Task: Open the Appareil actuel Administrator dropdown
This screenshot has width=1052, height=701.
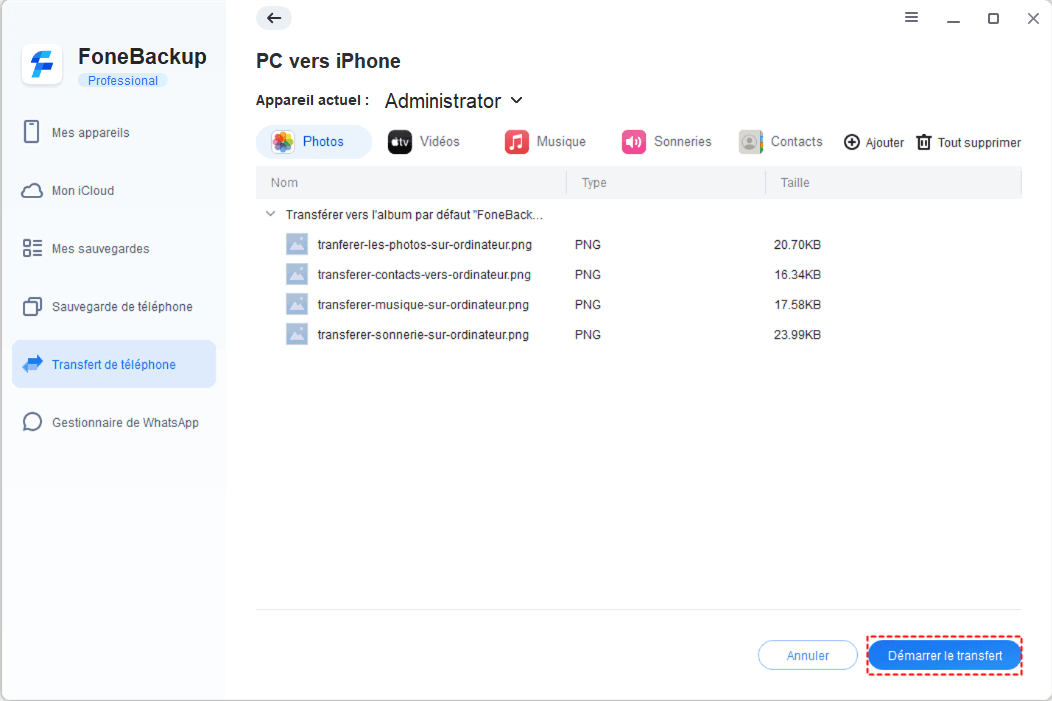Action: click(454, 101)
